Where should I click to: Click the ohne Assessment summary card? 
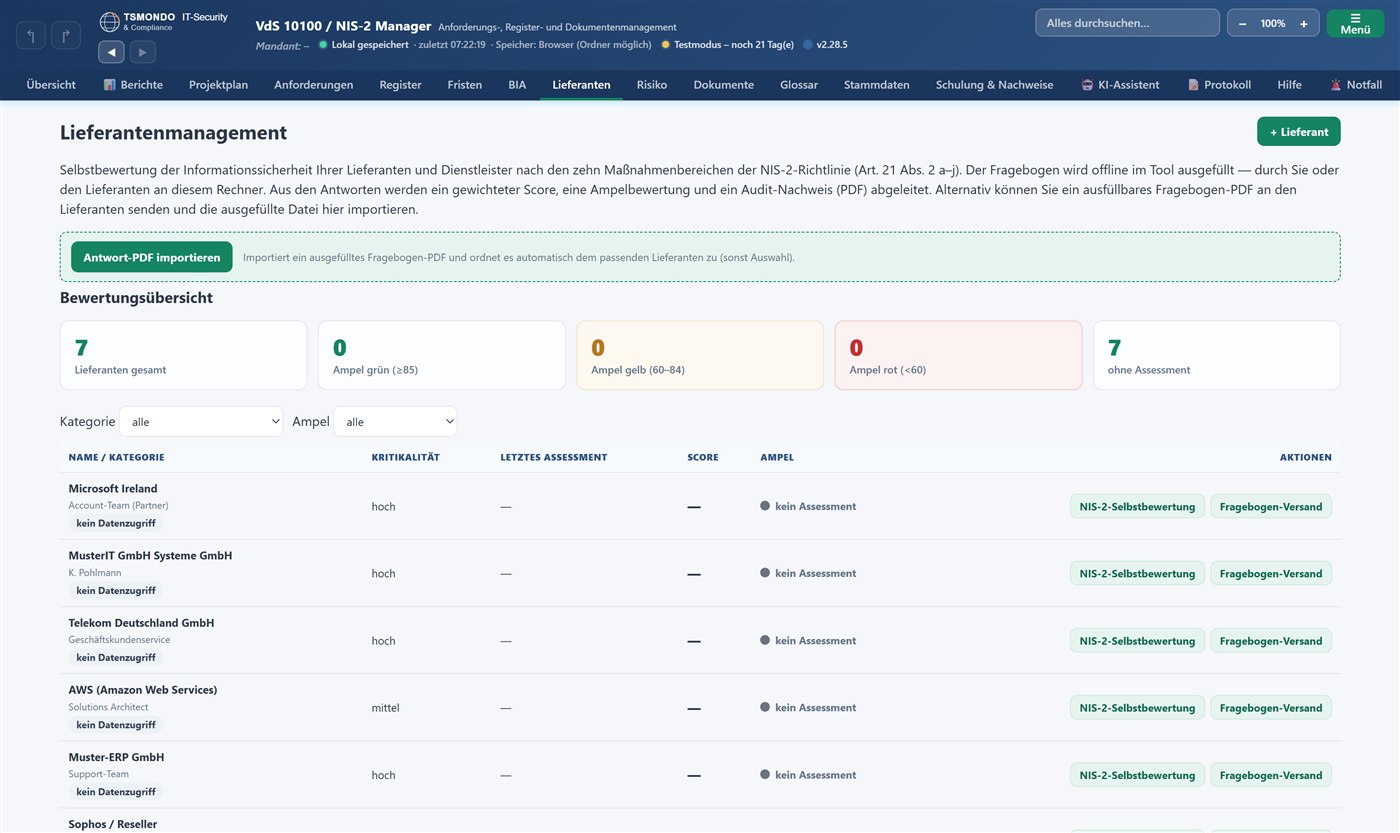click(1217, 355)
